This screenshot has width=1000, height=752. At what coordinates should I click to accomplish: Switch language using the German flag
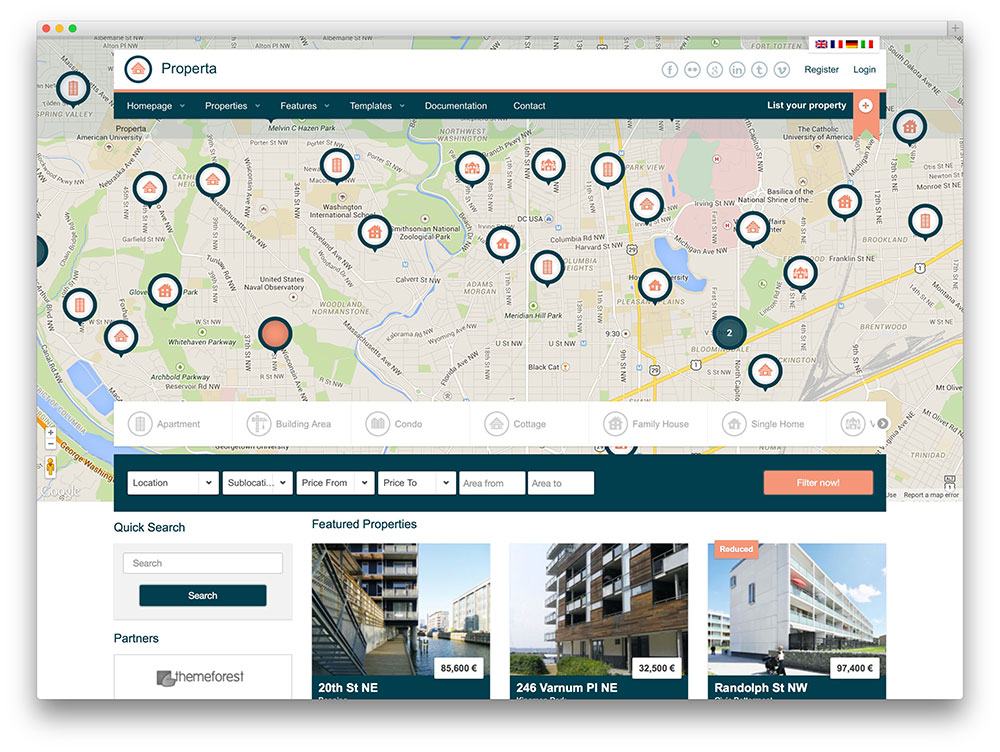click(x=851, y=44)
